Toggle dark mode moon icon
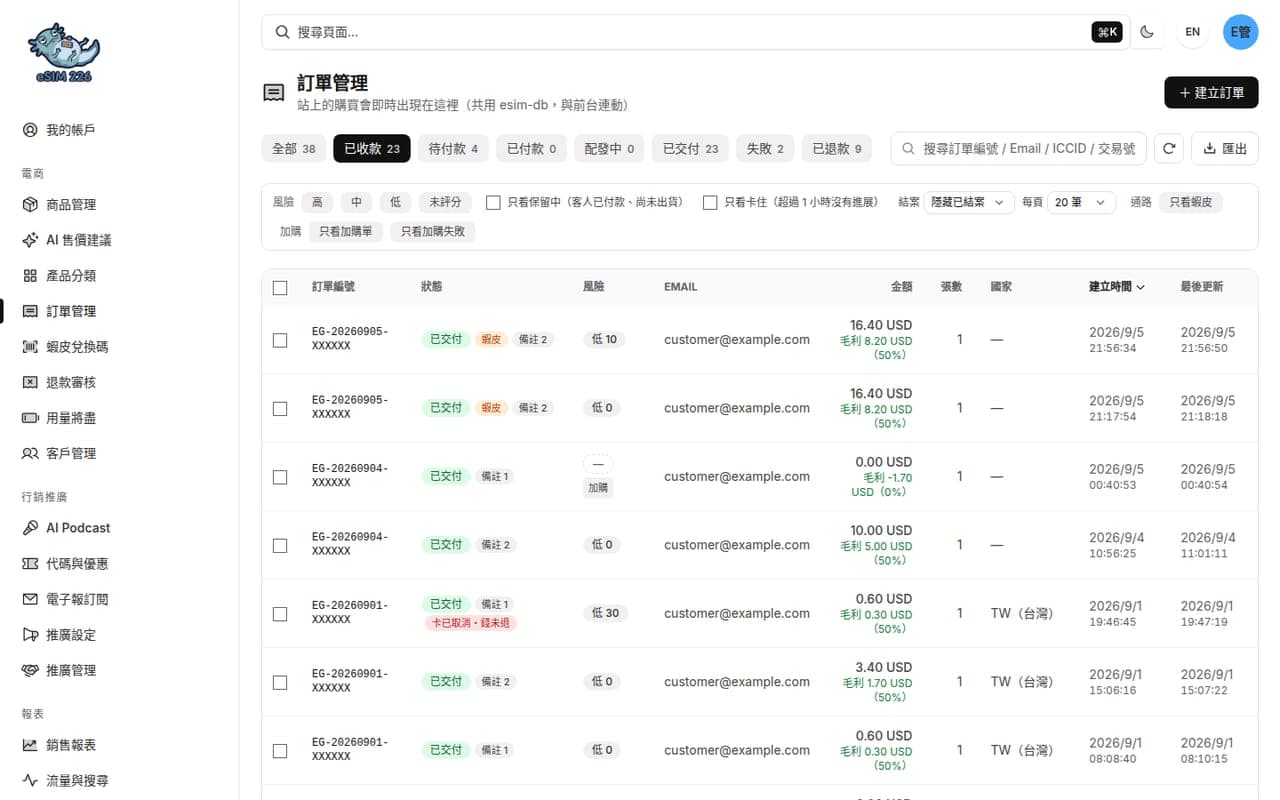 (x=1147, y=32)
